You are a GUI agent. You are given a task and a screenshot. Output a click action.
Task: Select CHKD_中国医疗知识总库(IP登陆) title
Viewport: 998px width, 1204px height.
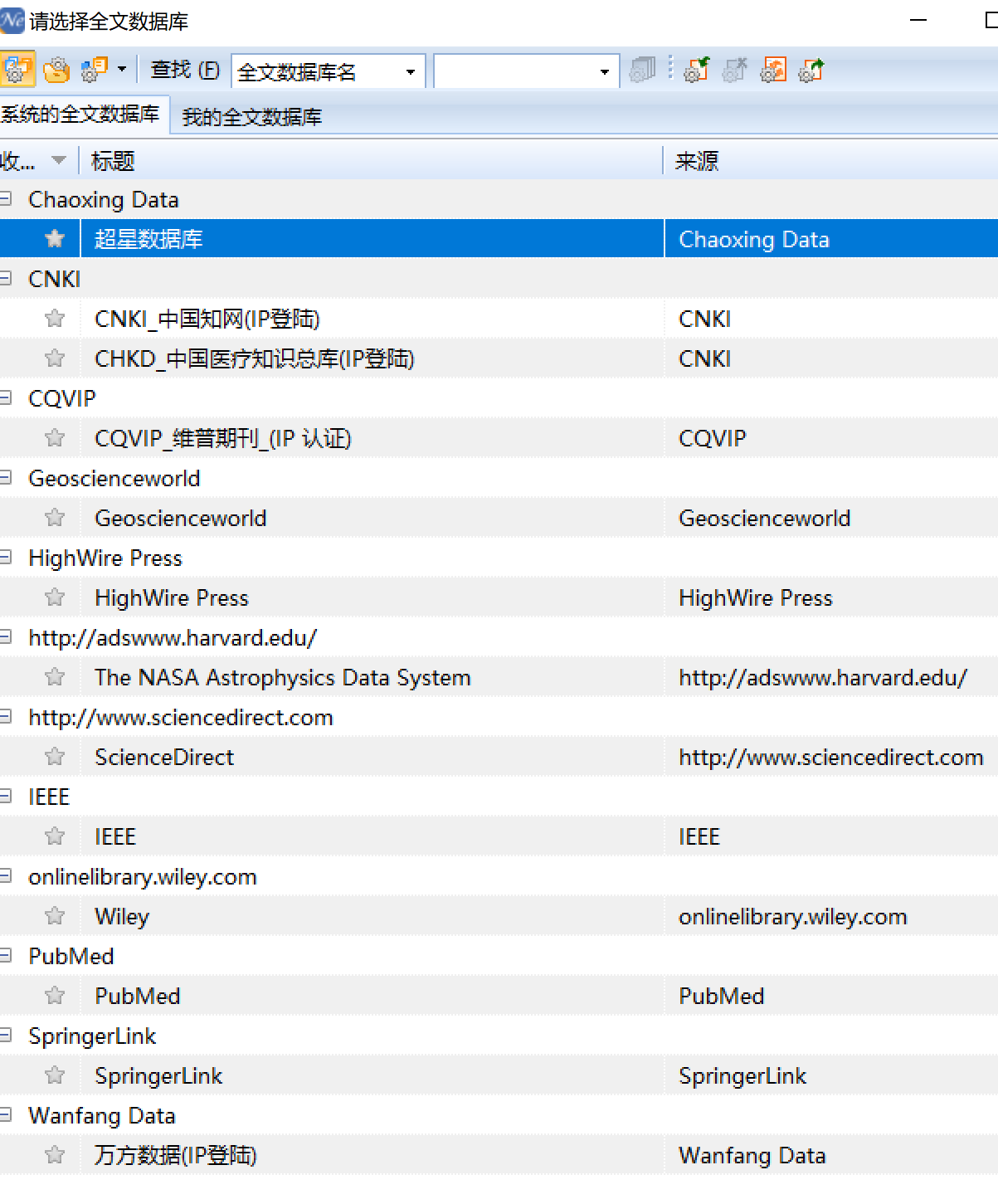tap(255, 358)
